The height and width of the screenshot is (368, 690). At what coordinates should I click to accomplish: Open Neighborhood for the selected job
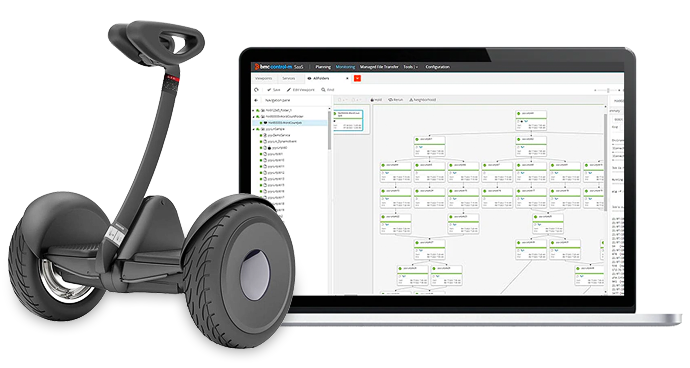point(423,100)
